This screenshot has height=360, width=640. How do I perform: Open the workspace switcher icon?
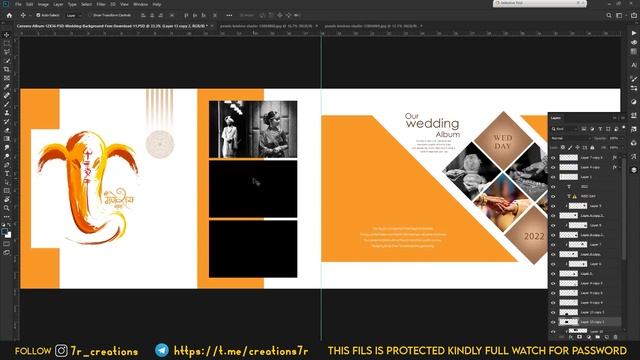[619, 16]
